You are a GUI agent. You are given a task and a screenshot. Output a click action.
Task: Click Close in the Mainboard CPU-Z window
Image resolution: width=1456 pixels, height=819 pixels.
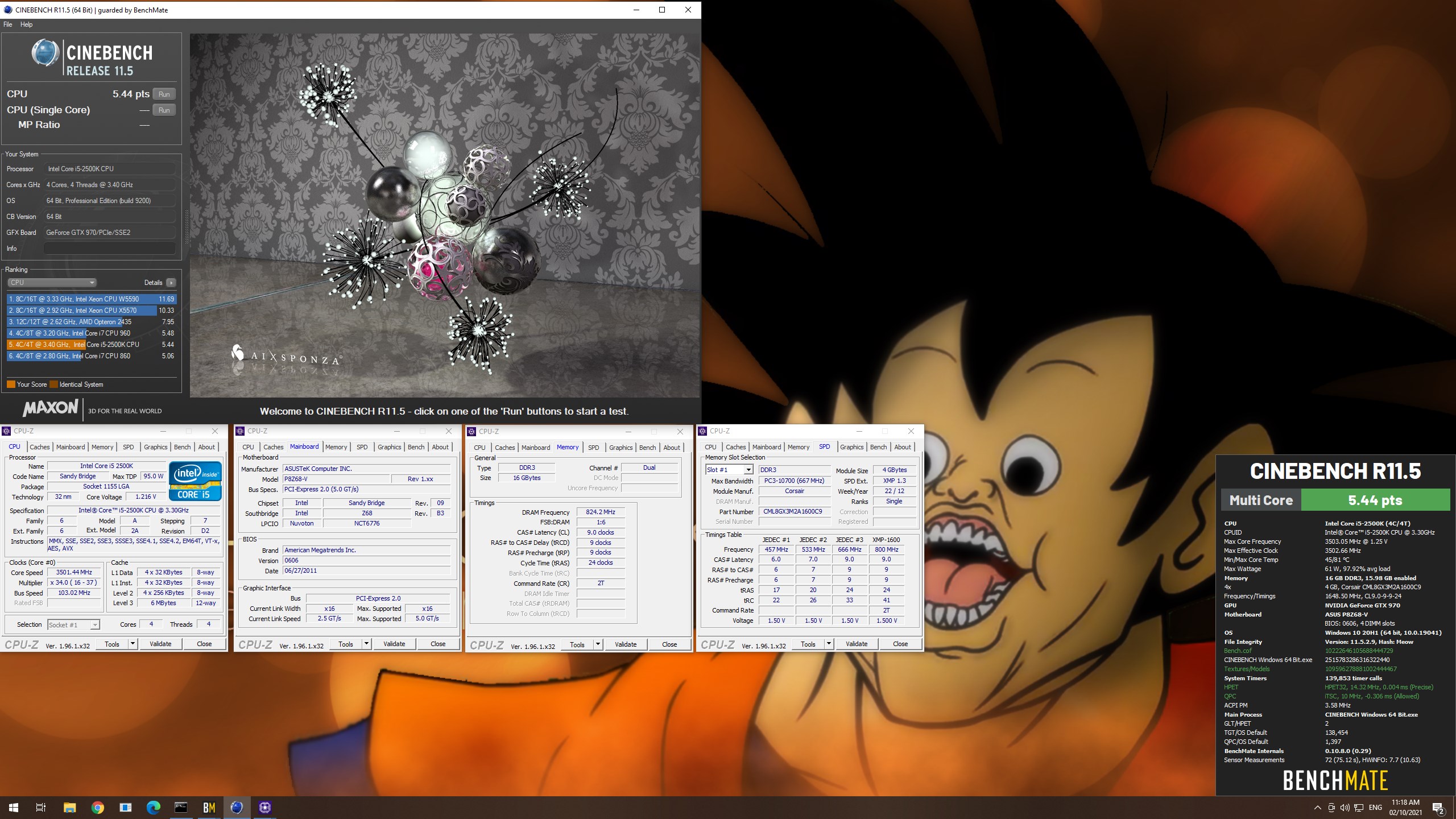coord(438,644)
